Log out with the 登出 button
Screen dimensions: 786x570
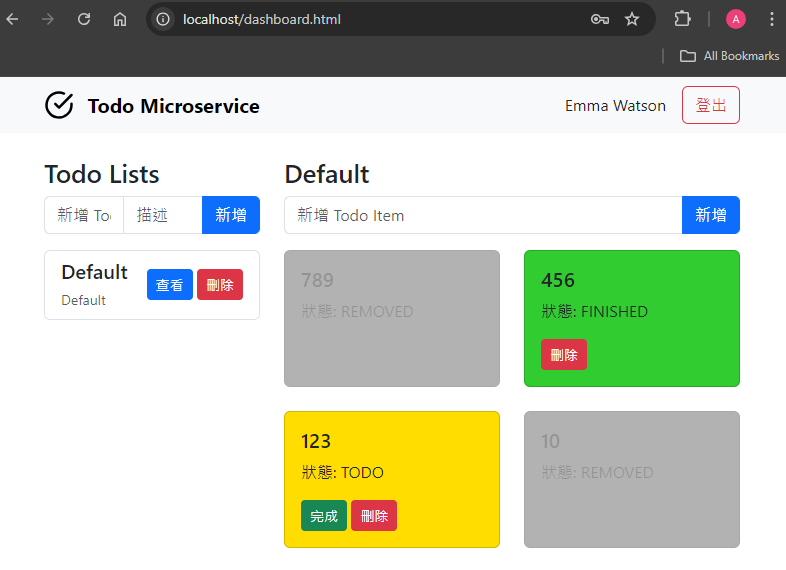tap(710, 105)
